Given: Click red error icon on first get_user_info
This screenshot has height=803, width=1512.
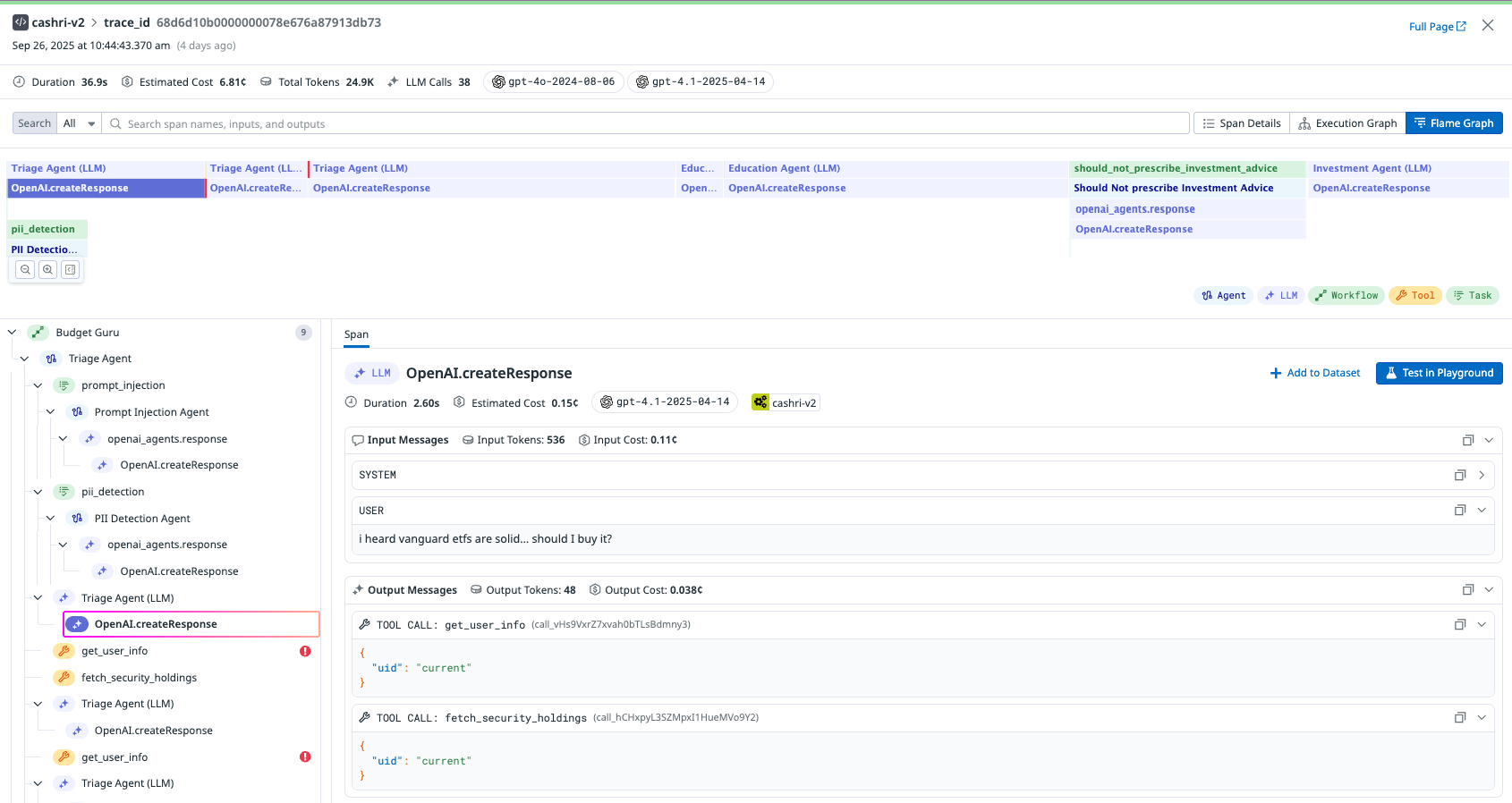Looking at the screenshot, I should click(x=305, y=651).
